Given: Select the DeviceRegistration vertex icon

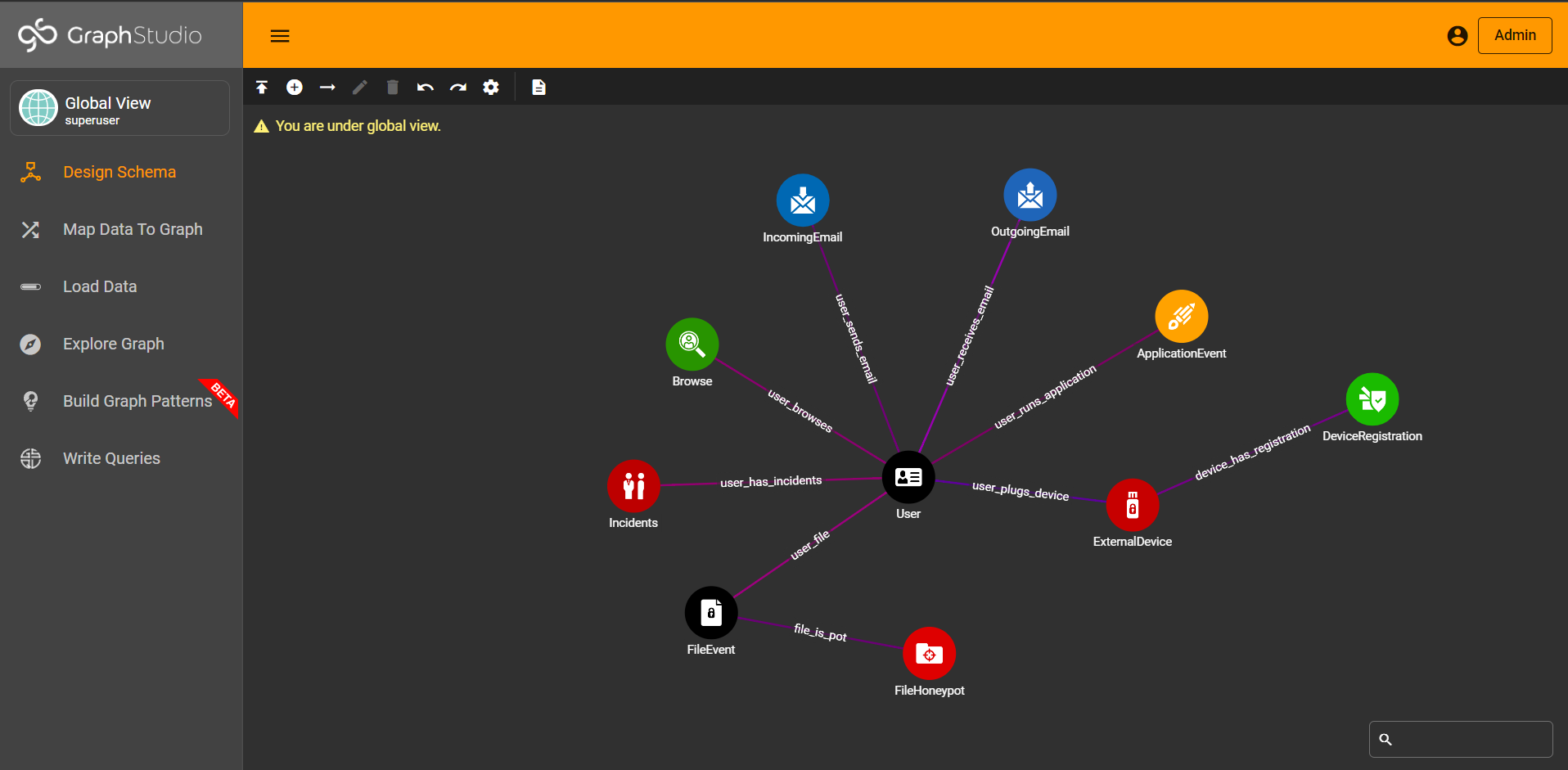Looking at the screenshot, I should click(1372, 399).
